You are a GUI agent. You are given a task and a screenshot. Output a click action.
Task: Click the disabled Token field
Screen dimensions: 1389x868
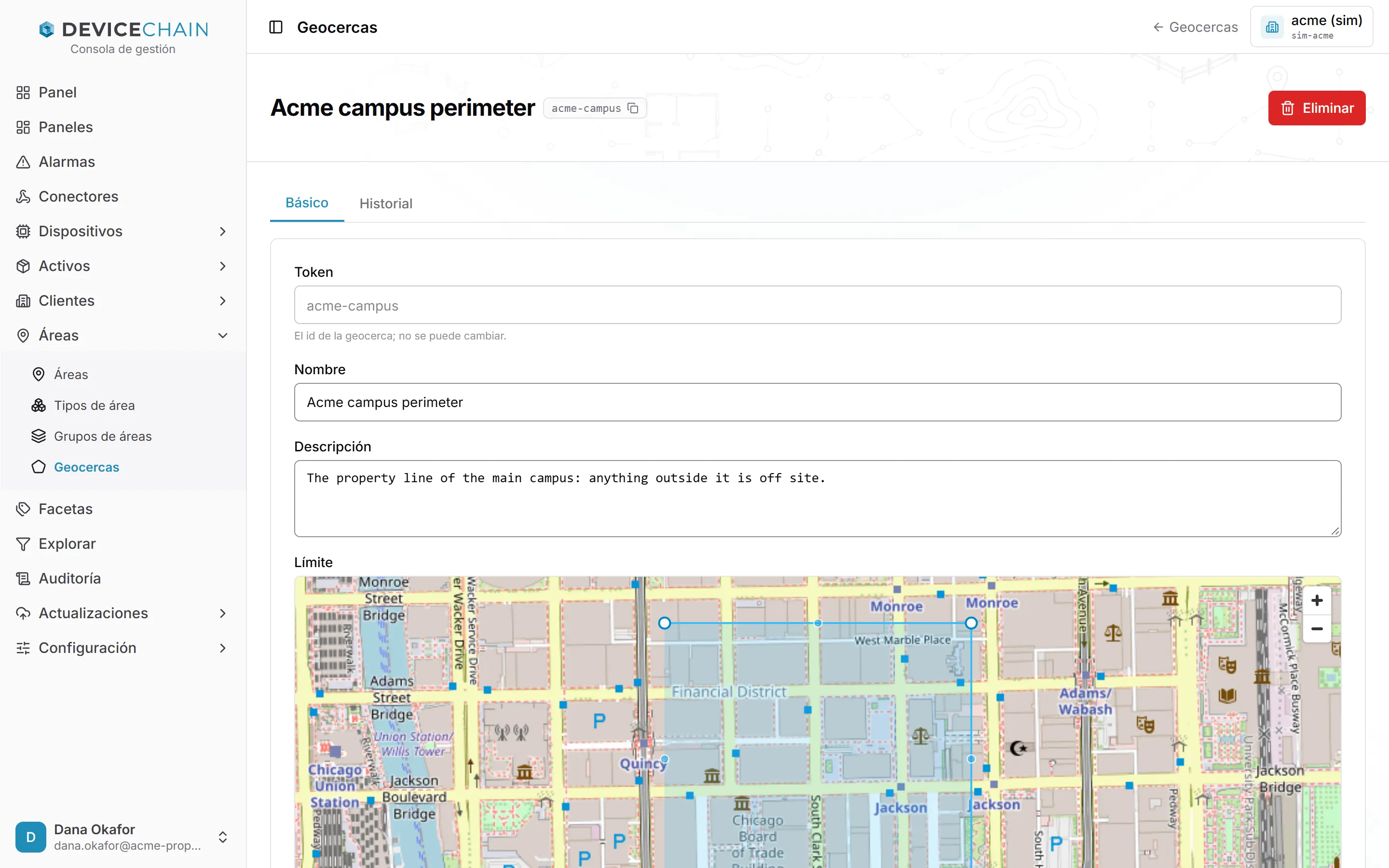coord(817,305)
